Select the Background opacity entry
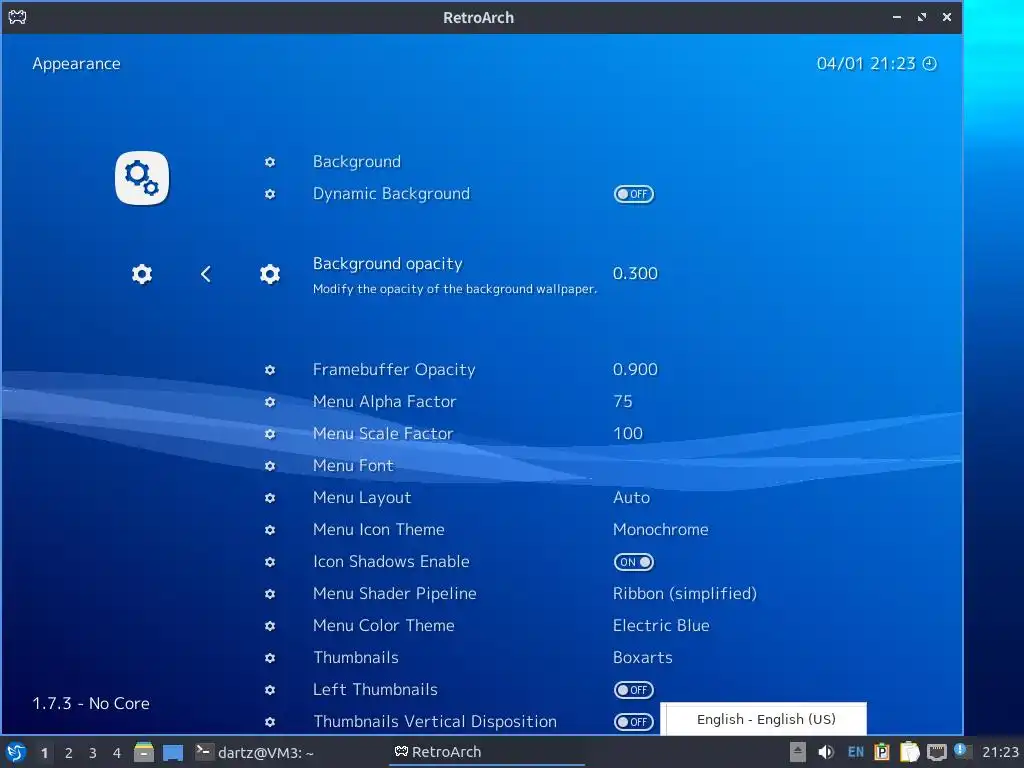 pos(387,264)
